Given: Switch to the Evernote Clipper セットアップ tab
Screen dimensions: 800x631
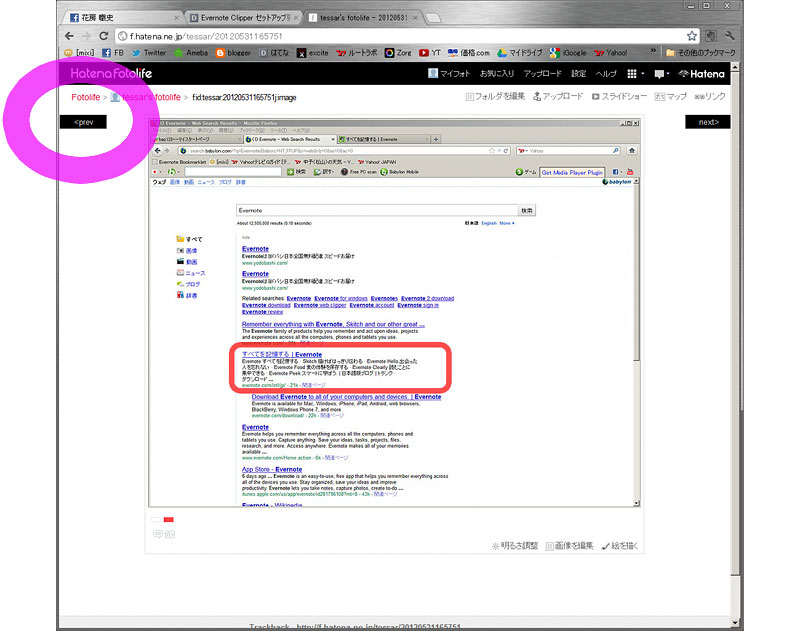Looking at the screenshot, I should (242, 17).
